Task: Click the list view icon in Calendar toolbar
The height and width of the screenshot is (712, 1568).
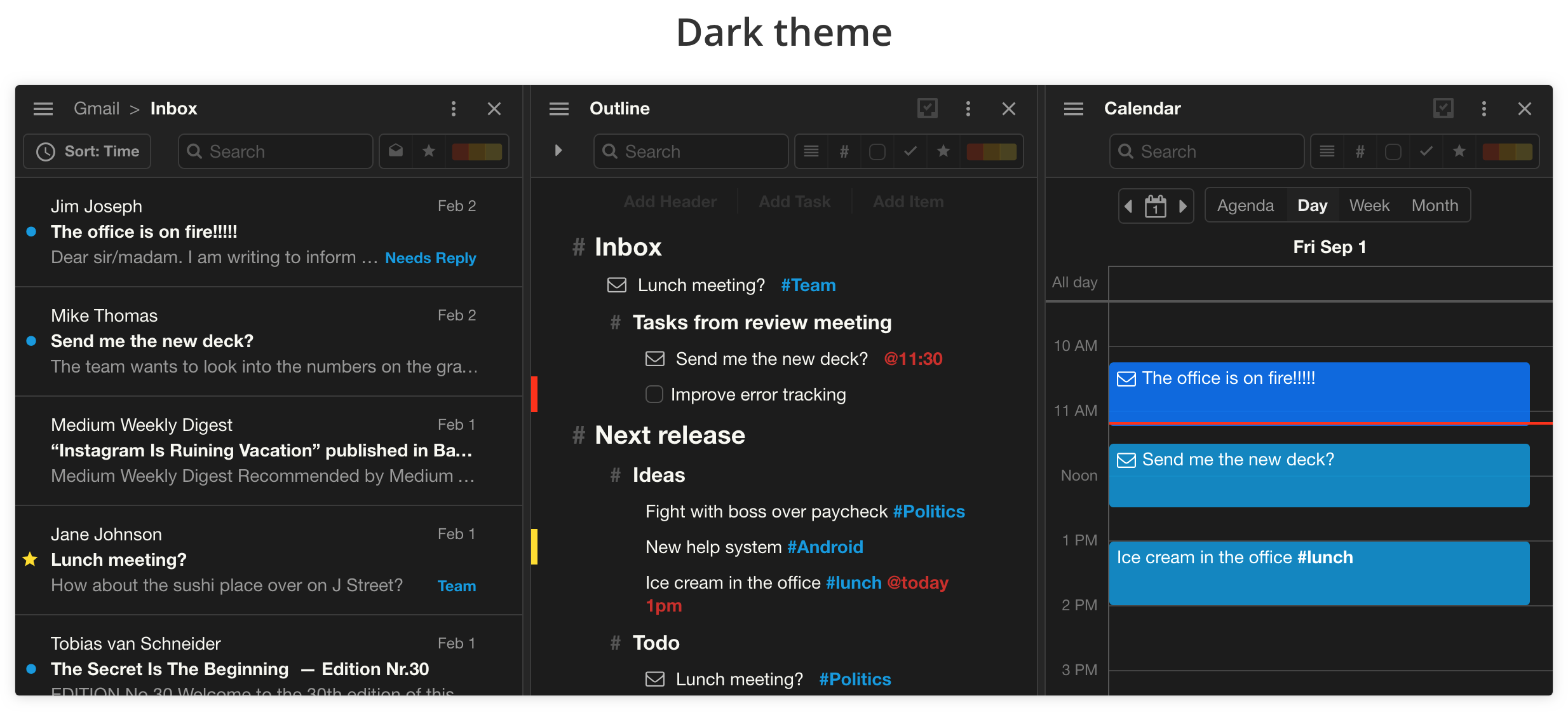Action: click(1327, 151)
